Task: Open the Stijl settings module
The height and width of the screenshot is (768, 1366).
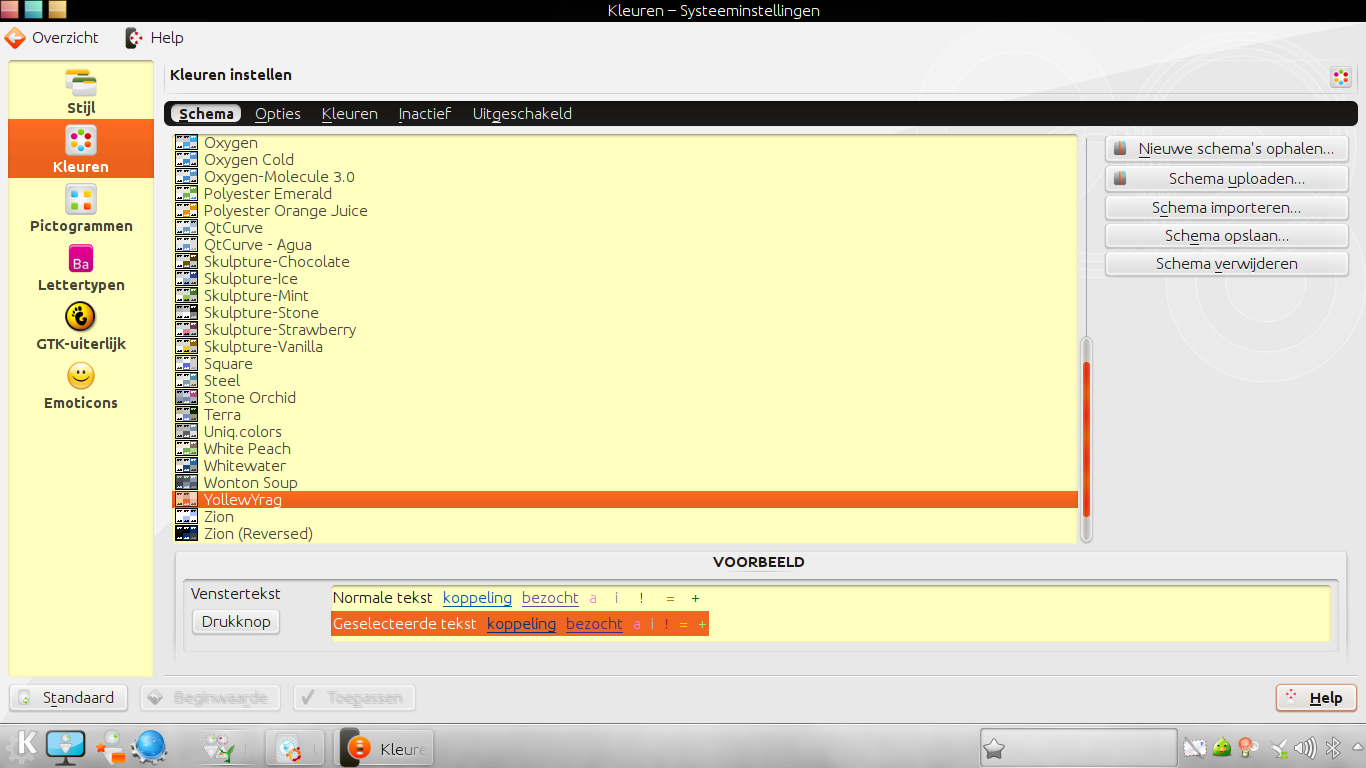Action: (81, 90)
